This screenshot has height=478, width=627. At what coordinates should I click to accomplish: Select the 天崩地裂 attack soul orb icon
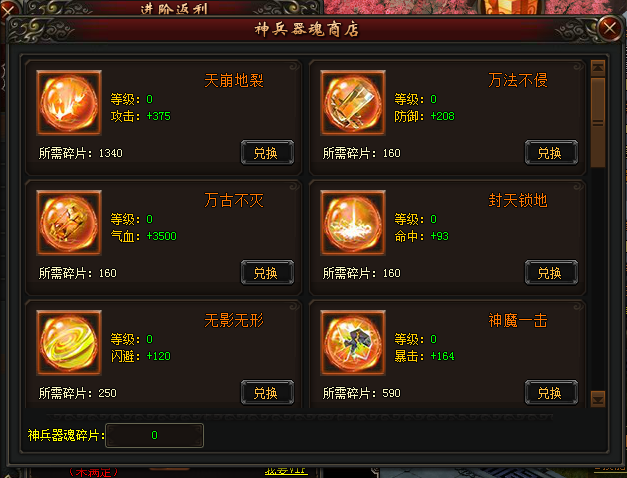(x=69, y=102)
